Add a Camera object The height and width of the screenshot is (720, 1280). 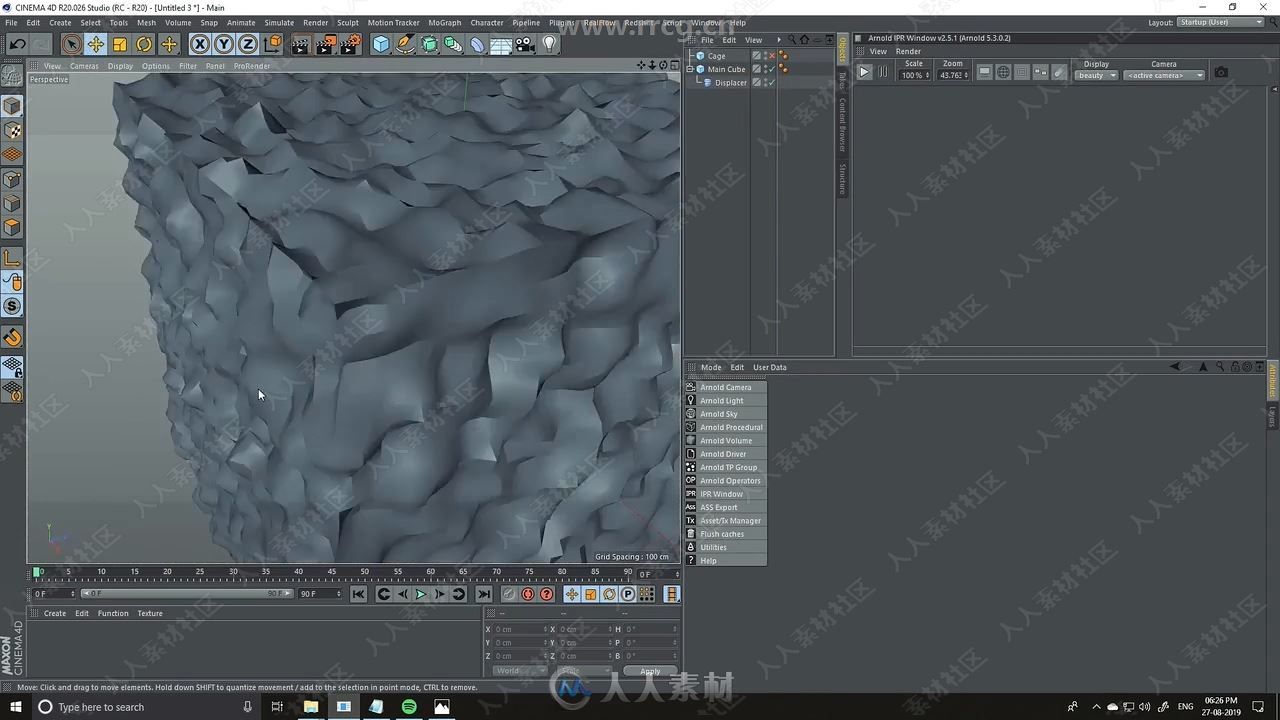click(525, 44)
